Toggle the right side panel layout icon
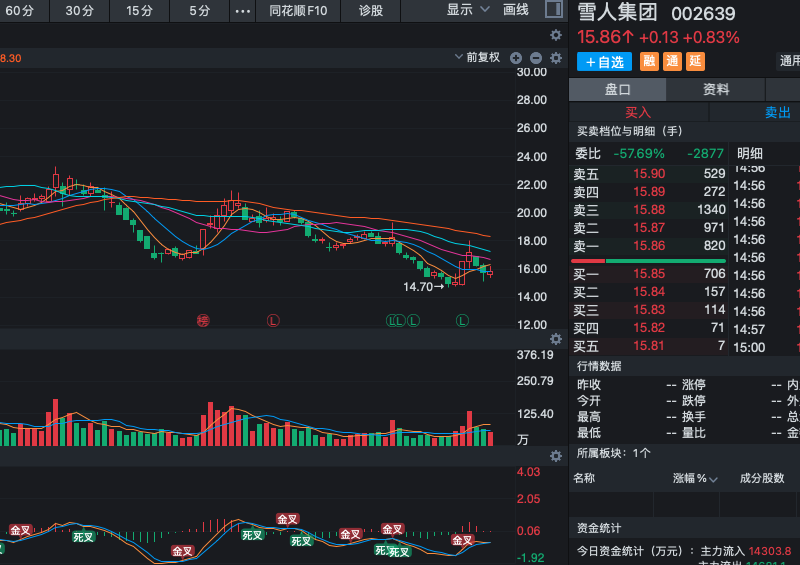The height and width of the screenshot is (565, 800). [554, 9]
